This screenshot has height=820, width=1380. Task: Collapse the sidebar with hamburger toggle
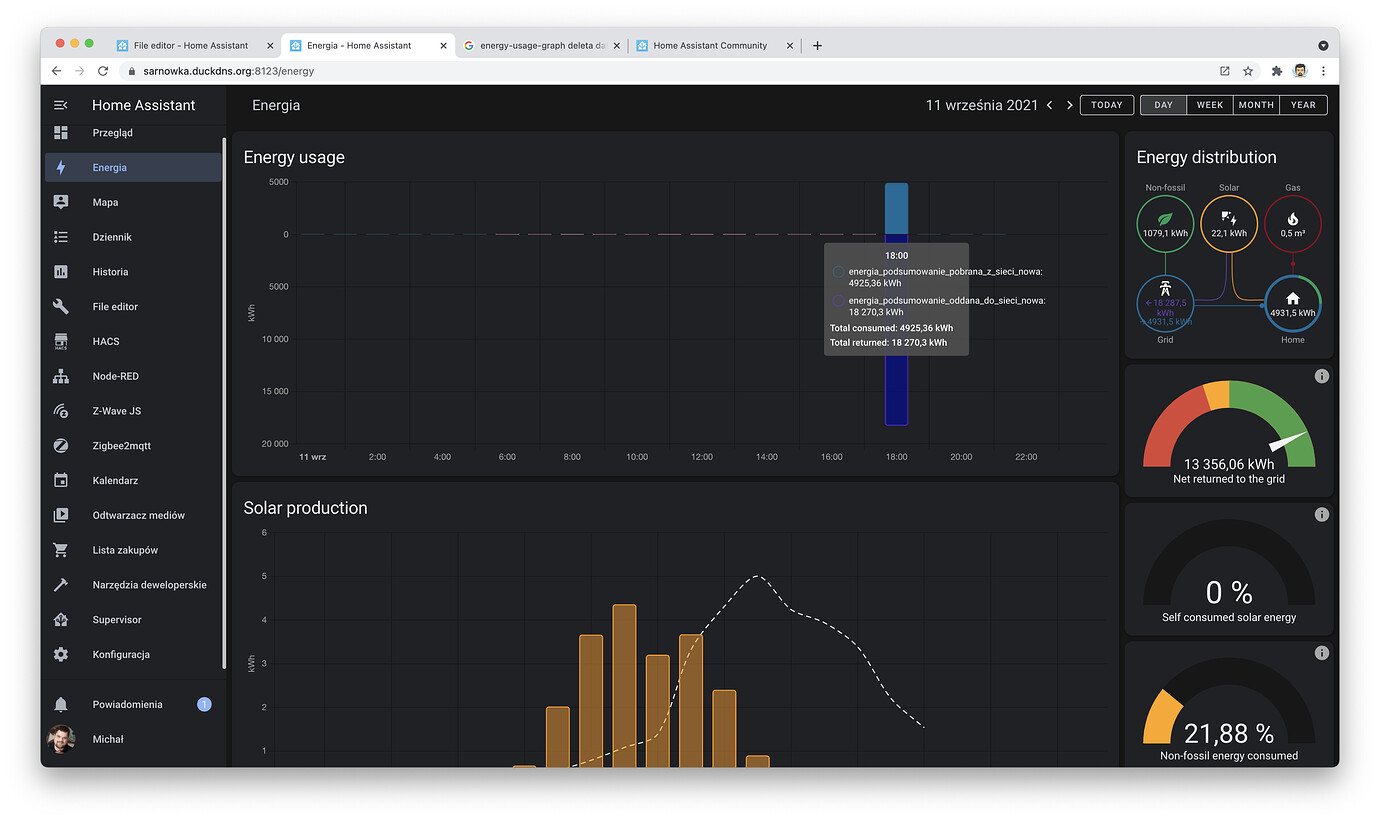tap(60, 105)
